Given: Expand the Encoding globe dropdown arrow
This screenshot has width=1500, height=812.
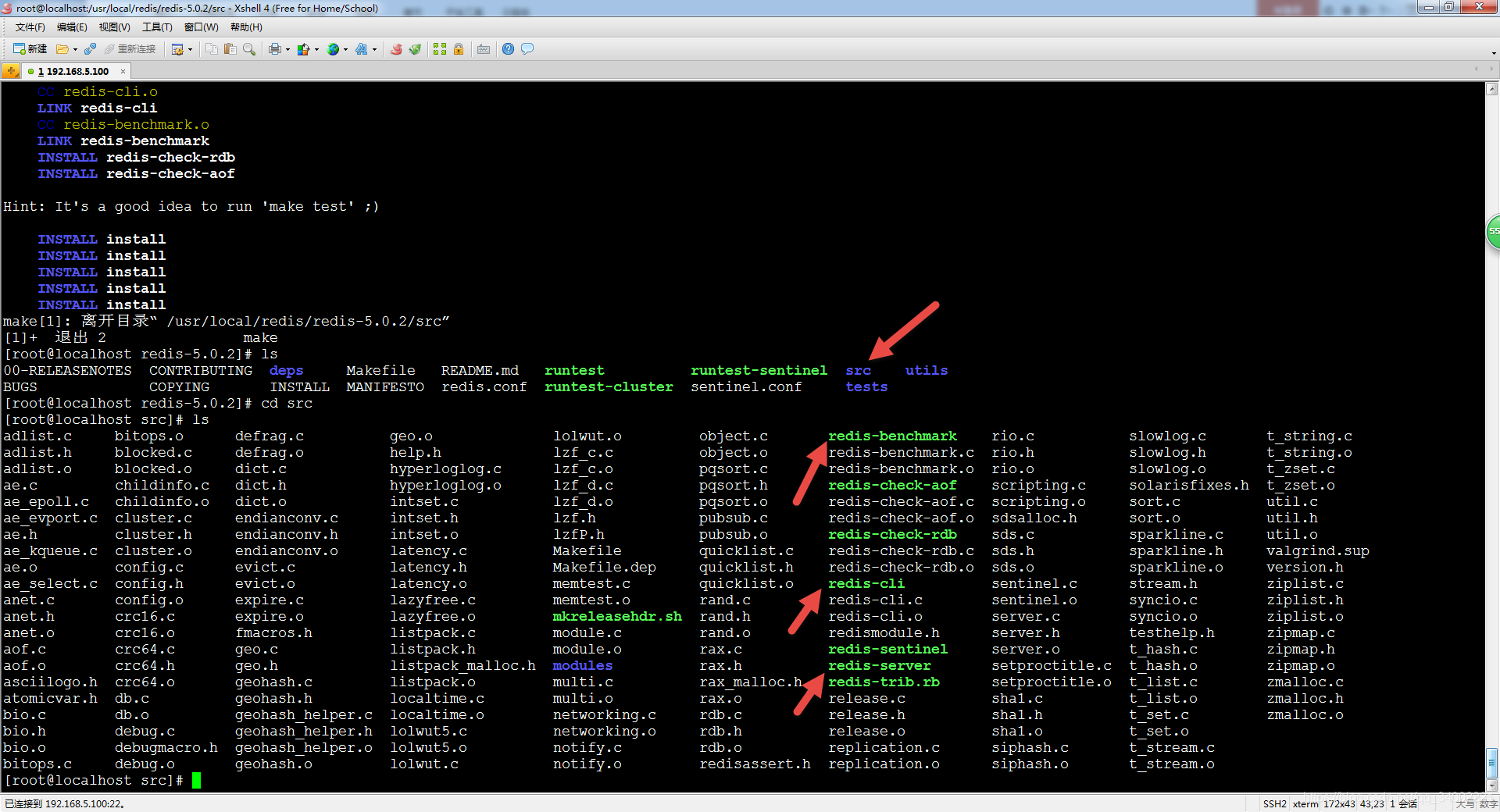Looking at the screenshot, I should [x=345, y=49].
